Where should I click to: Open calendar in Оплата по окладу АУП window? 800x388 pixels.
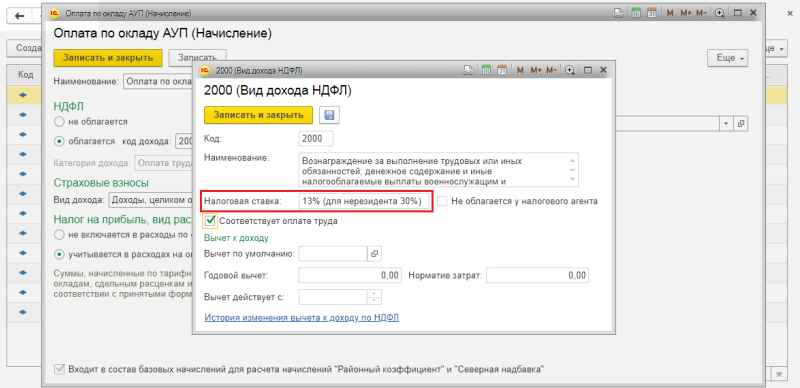(651, 14)
